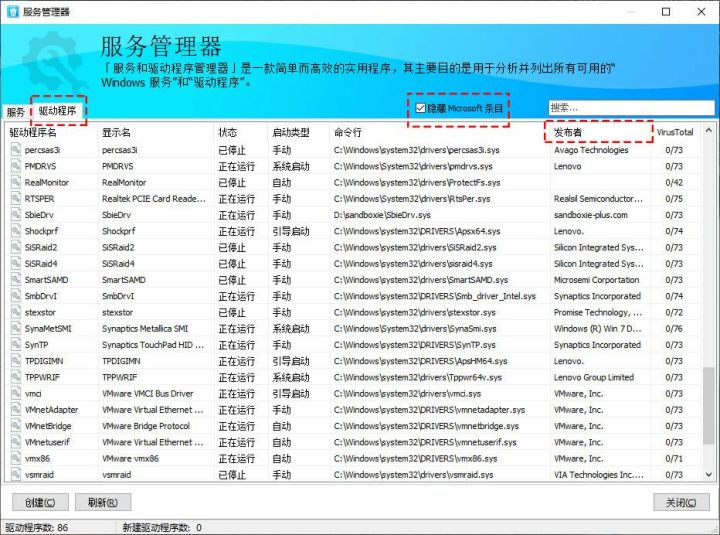The width and height of the screenshot is (720, 535).
Task: Click the Smb_driver_Intel.sys command line cell
Action: pyautogui.click(x=435, y=296)
